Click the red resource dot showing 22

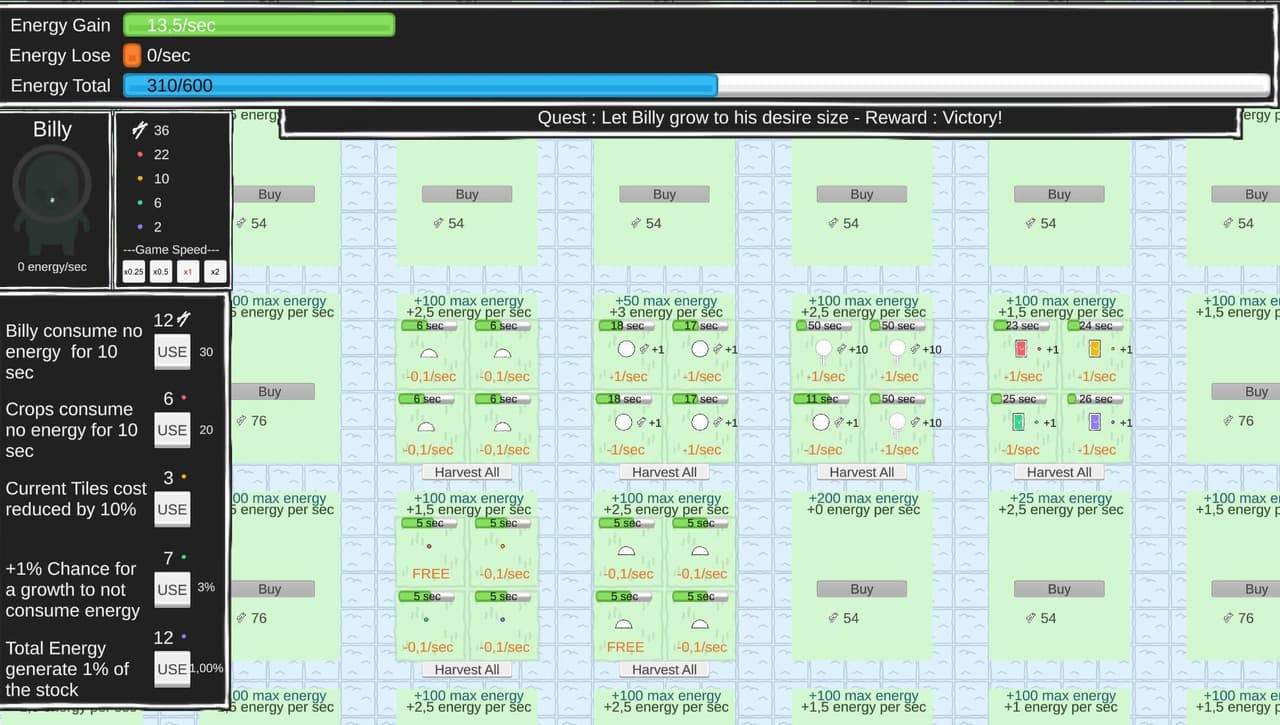[140, 155]
